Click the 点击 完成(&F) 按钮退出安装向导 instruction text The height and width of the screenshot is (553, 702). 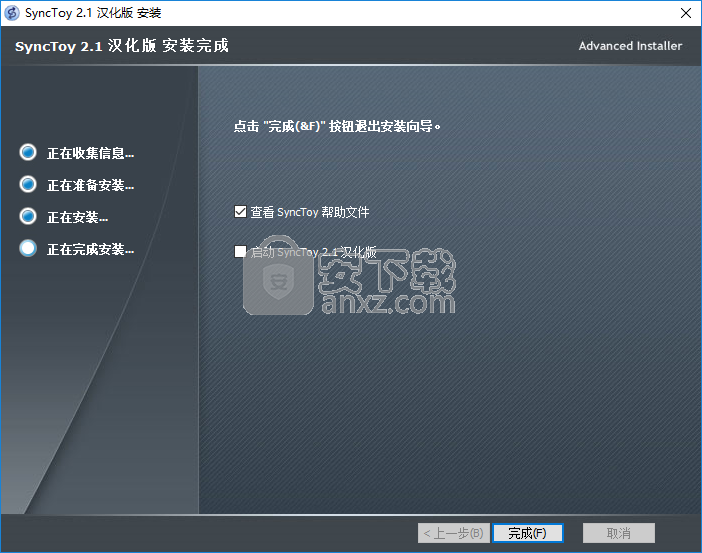(337, 126)
